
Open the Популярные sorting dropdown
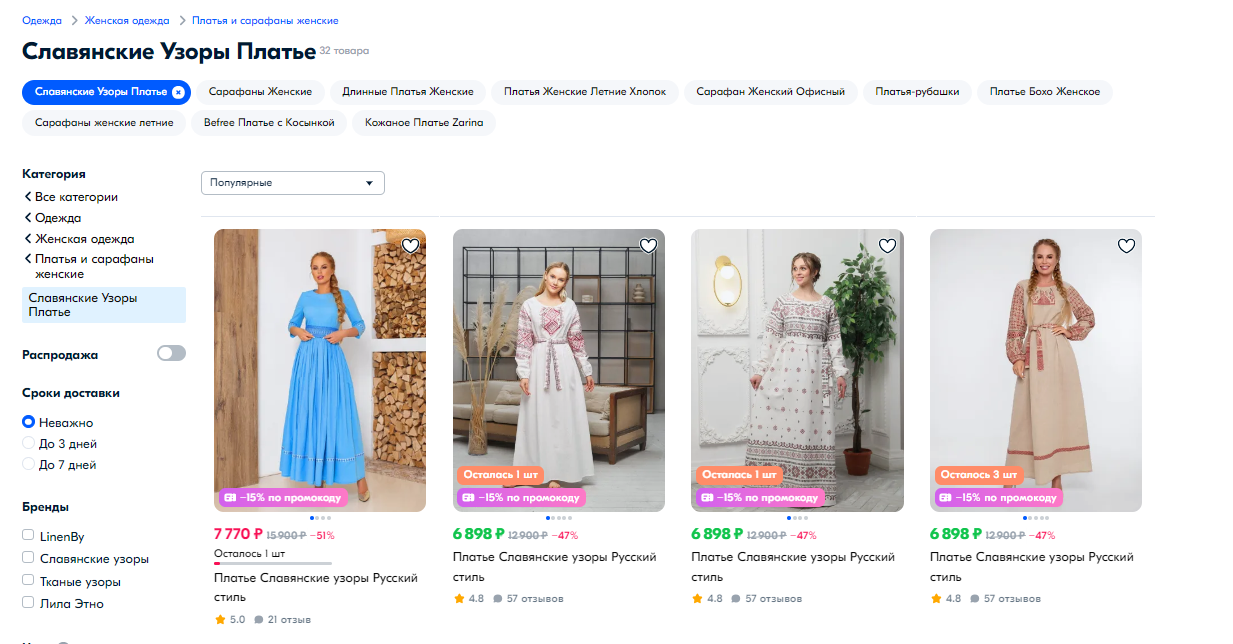(293, 183)
